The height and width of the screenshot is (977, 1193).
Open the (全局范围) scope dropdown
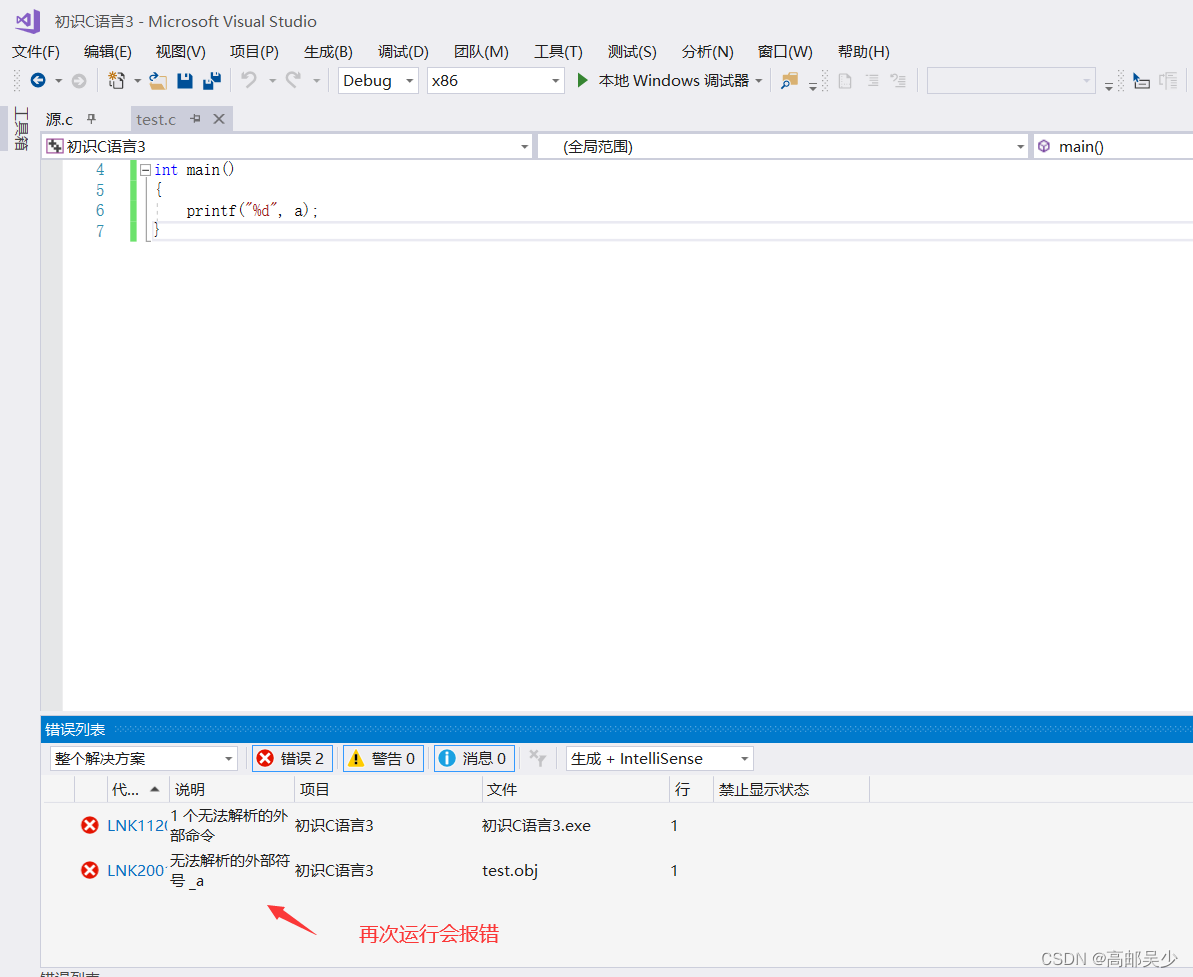point(783,146)
